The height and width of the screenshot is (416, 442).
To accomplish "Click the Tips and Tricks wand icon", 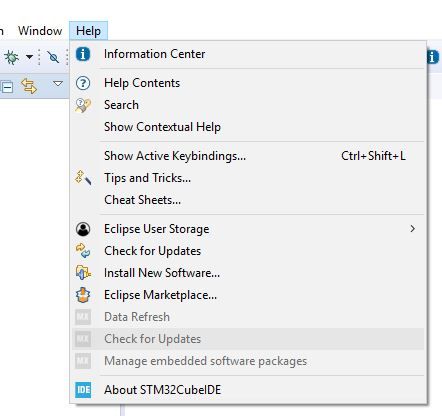I will [83, 178].
